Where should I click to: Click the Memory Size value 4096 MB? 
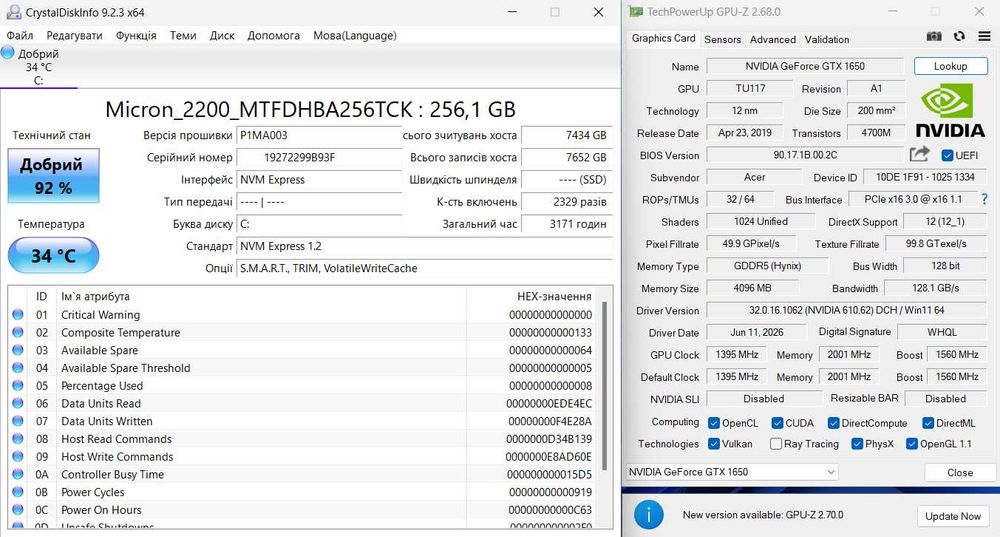click(x=753, y=288)
